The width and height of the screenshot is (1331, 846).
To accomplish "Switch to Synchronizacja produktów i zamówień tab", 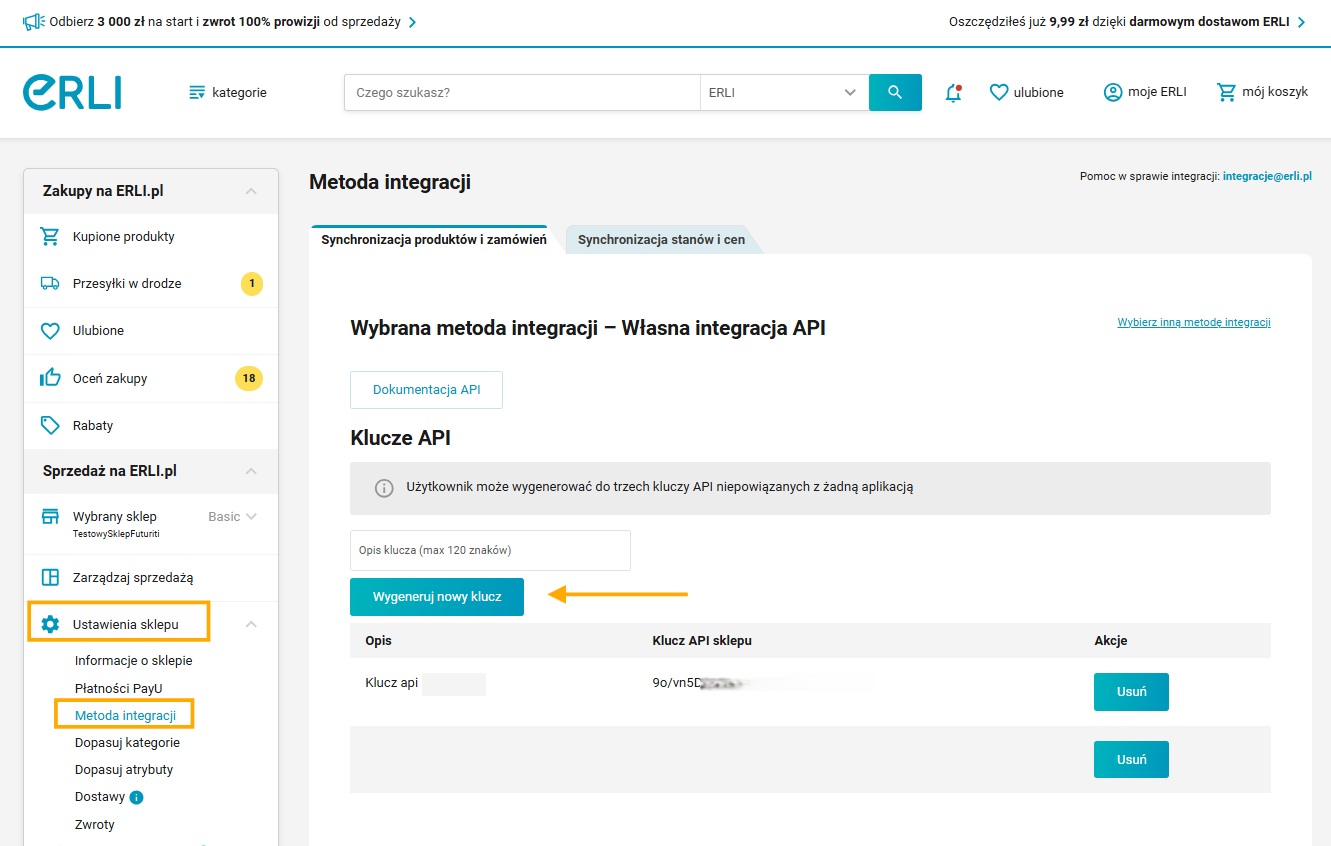I will pyautogui.click(x=434, y=240).
